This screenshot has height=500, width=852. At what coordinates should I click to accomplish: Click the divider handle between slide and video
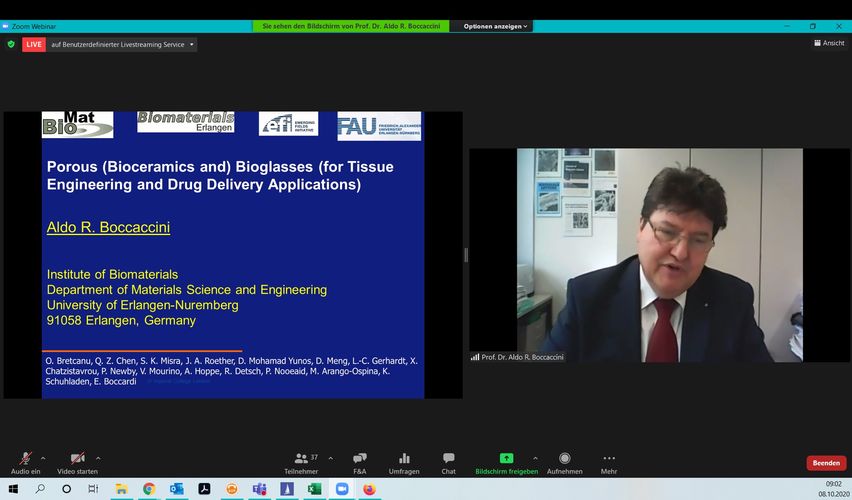[x=466, y=255]
